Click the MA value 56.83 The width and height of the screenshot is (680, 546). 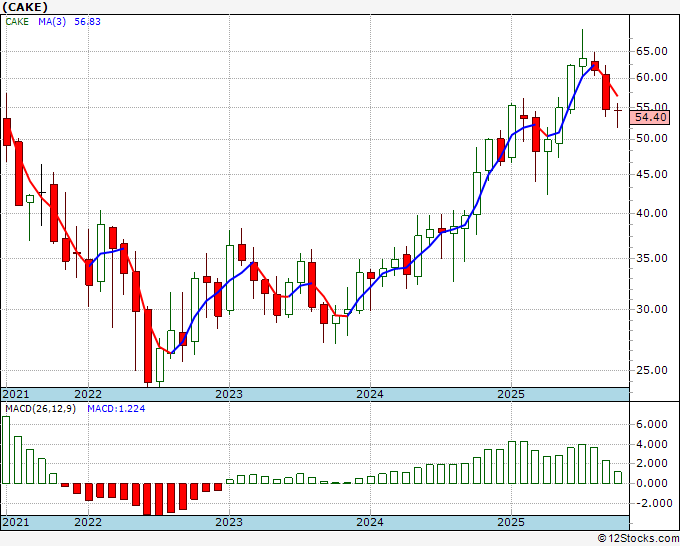pos(87,22)
